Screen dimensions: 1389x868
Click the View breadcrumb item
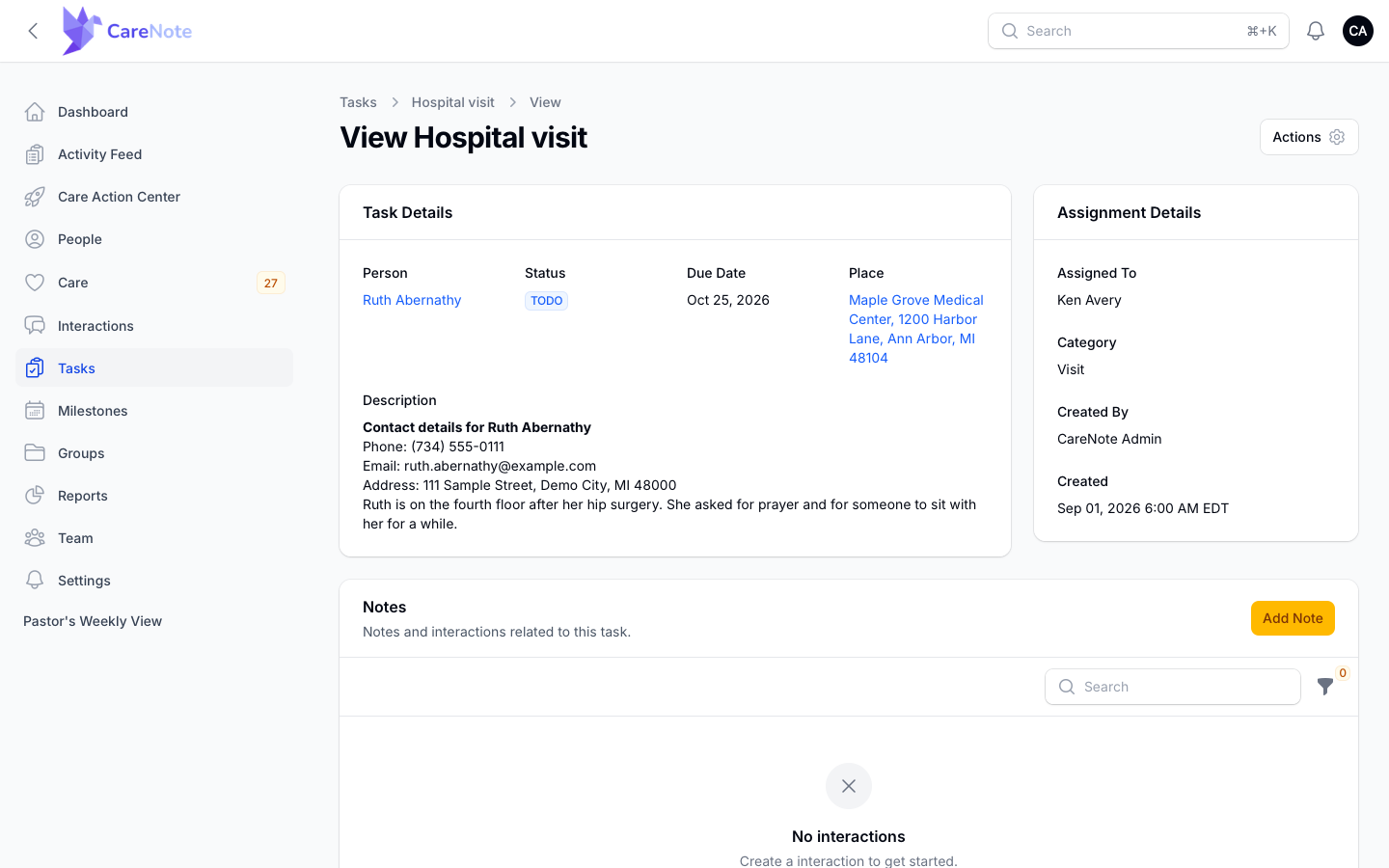point(545,102)
